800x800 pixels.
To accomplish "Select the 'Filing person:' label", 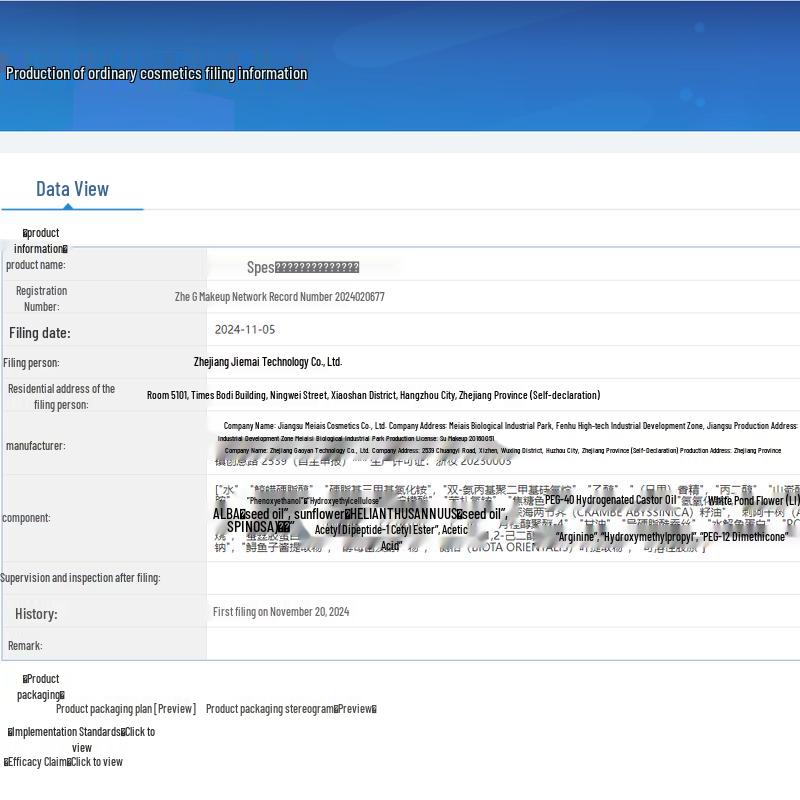I will pyautogui.click(x=31, y=363).
